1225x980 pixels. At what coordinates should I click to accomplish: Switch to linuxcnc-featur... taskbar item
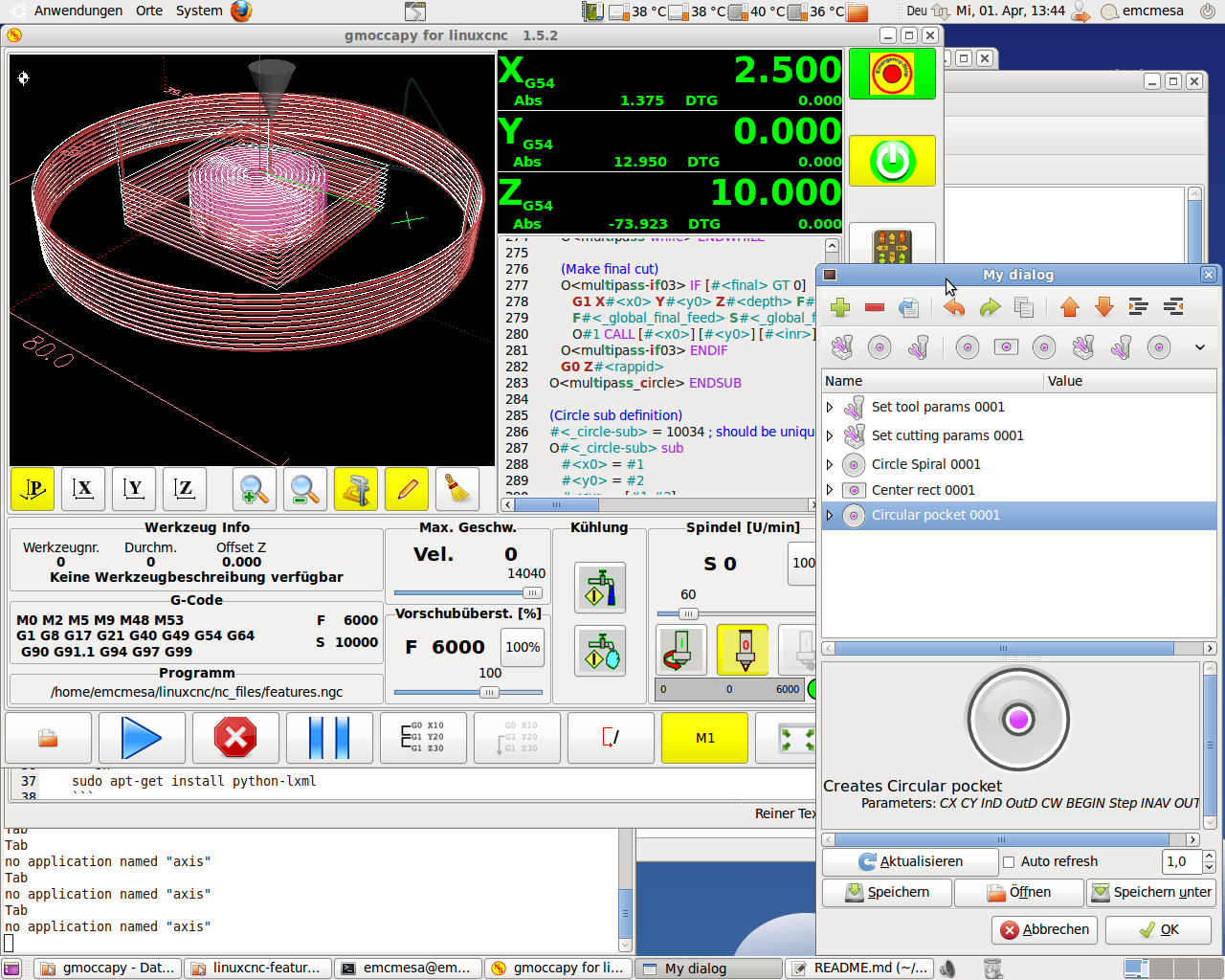[258, 968]
